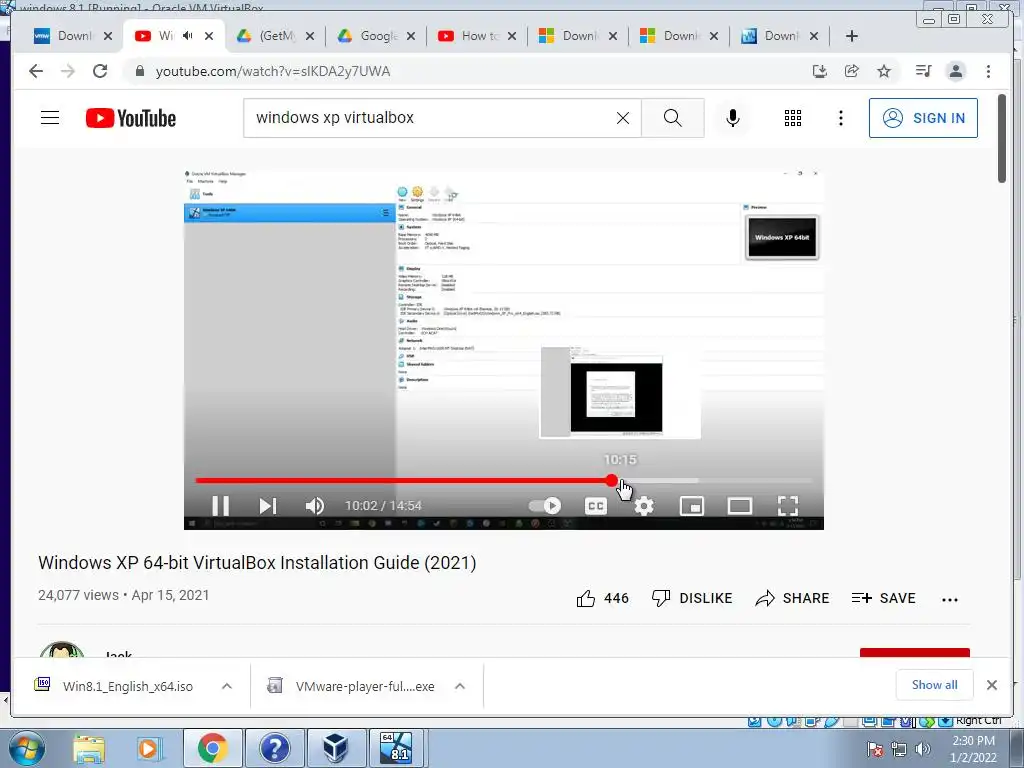Bookmark this tab star icon
This screenshot has height=768, width=1024.
[x=884, y=71]
